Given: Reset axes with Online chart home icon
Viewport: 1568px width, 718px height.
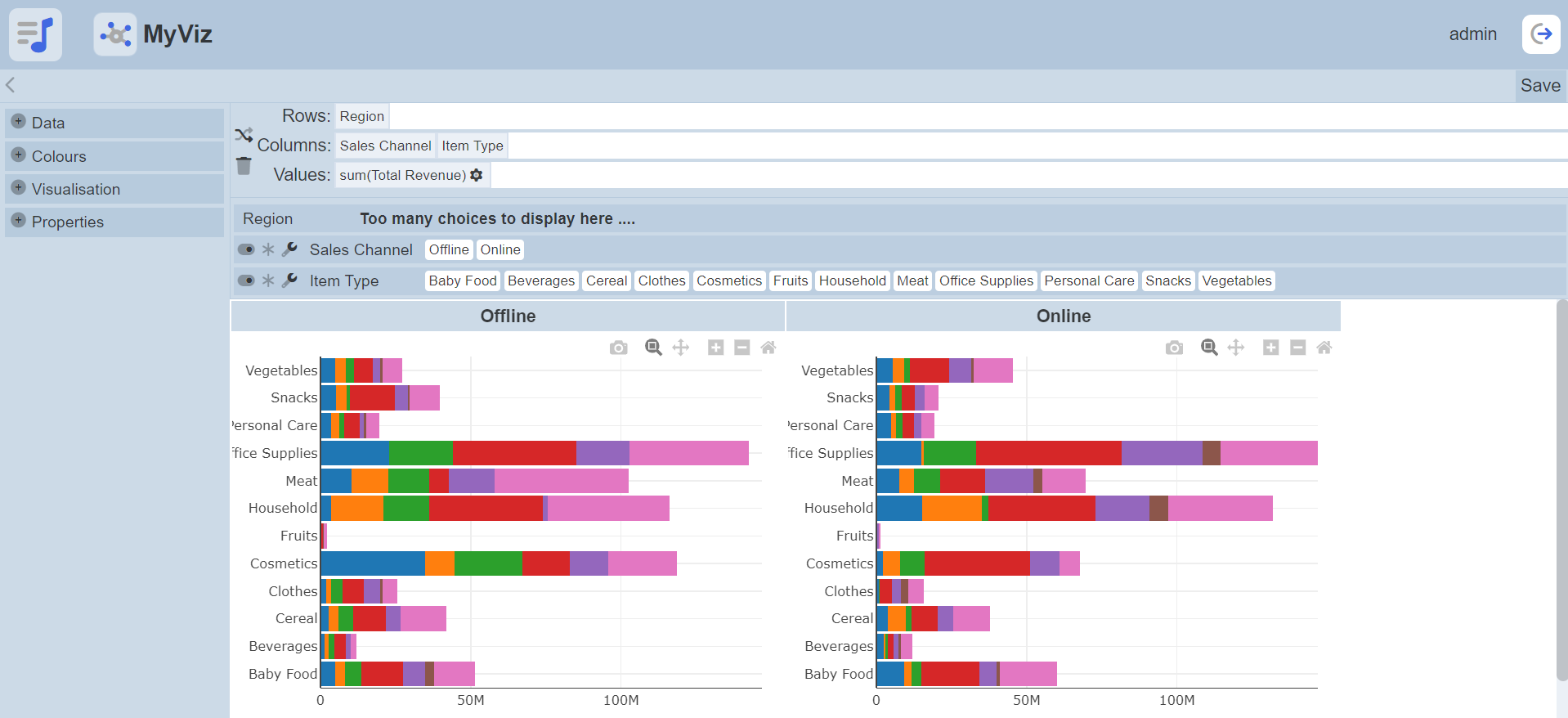Looking at the screenshot, I should coord(1324,348).
